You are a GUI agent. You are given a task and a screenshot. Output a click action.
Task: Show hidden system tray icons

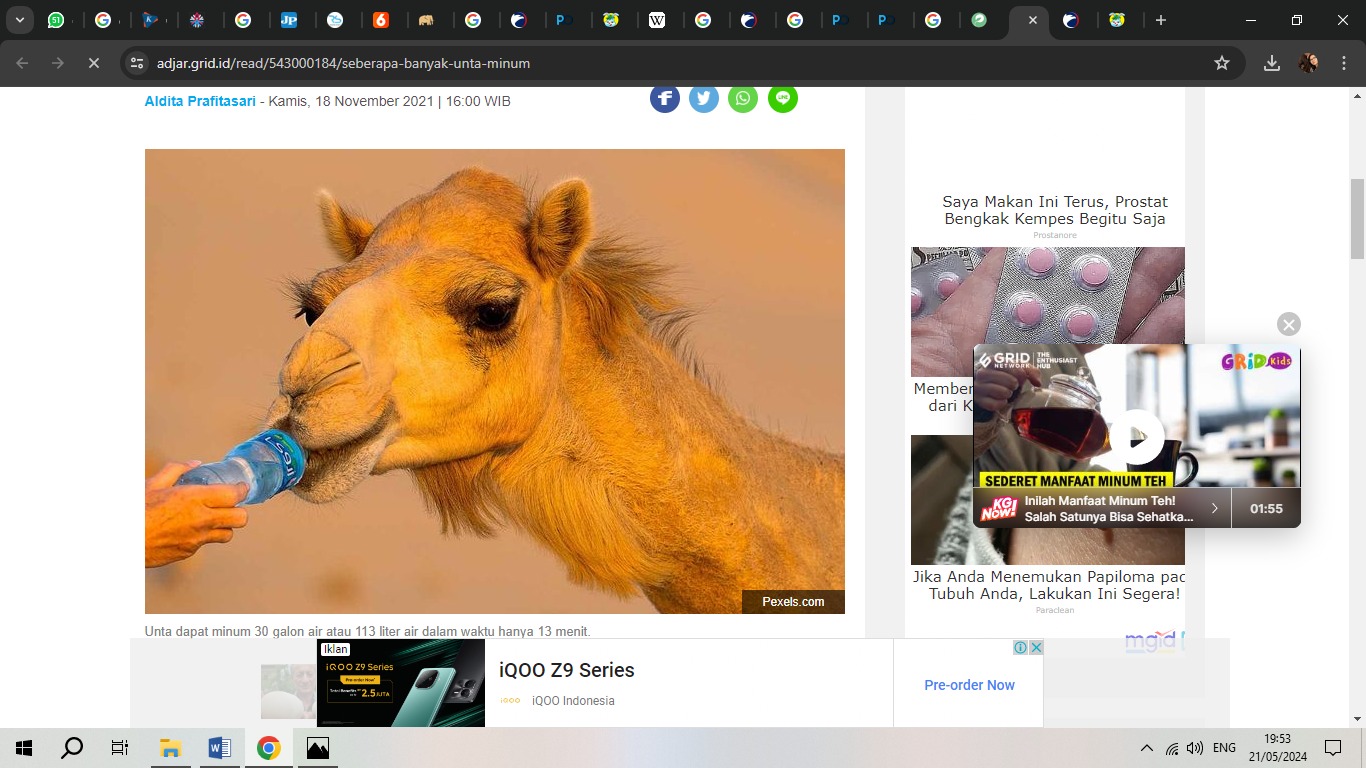[x=1146, y=748]
